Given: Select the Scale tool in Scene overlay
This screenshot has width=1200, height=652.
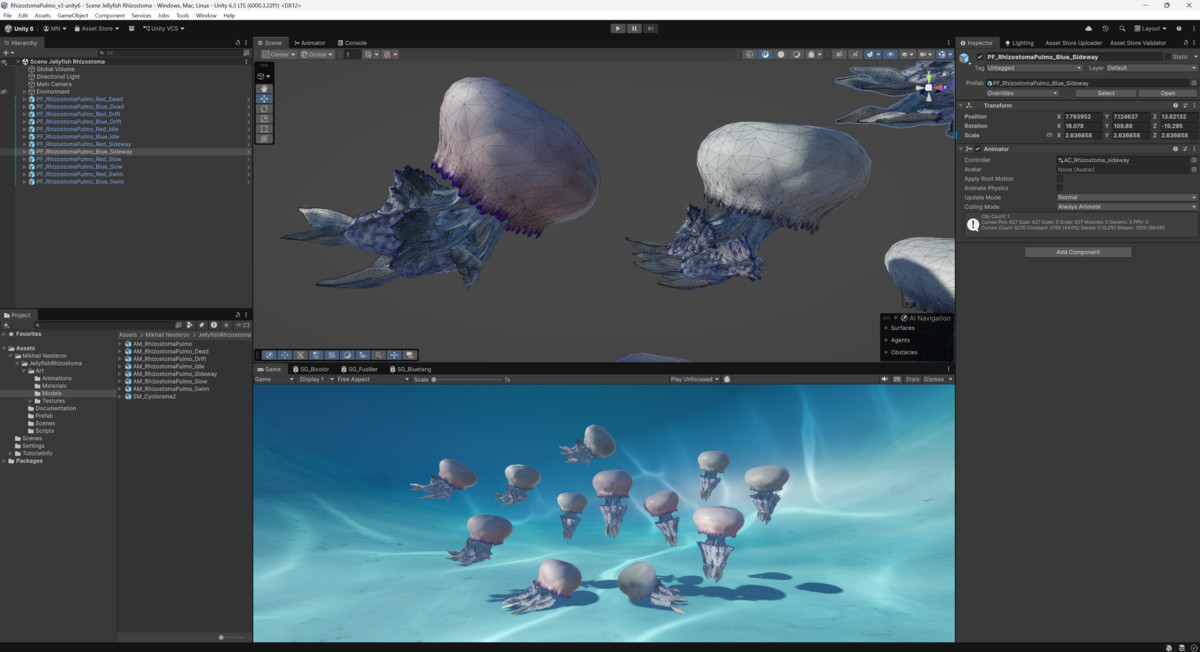Looking at the screenshot, I should coord(264,118).
